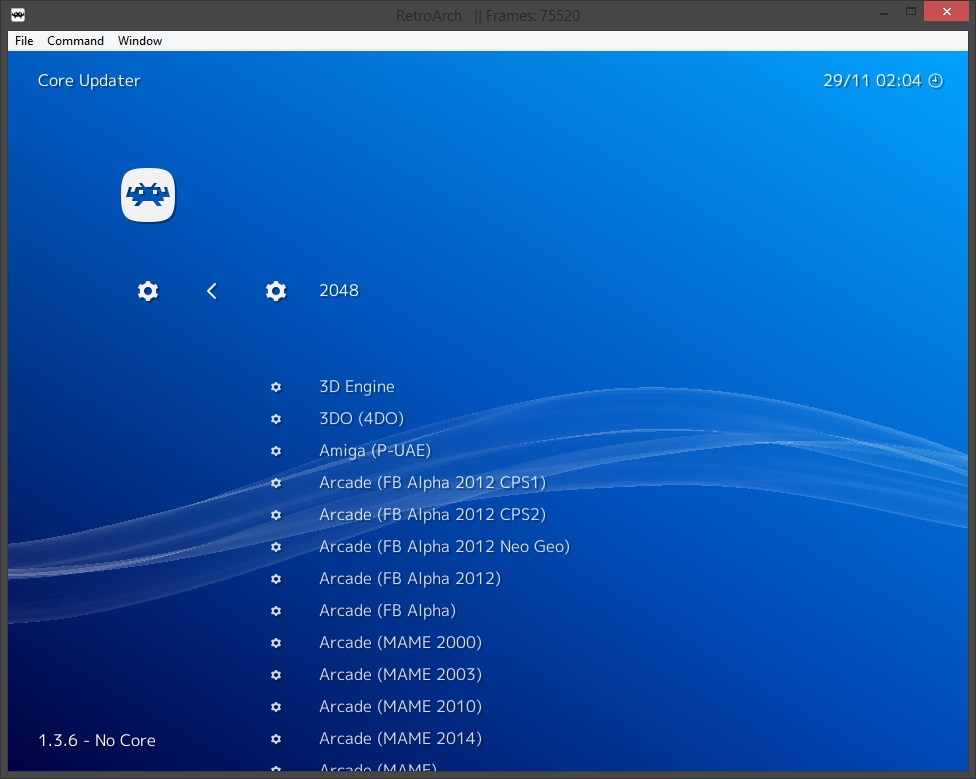Viewport: 976px width, 779px height.
Task: Open the Command menu
Action: tap(75, 41)
